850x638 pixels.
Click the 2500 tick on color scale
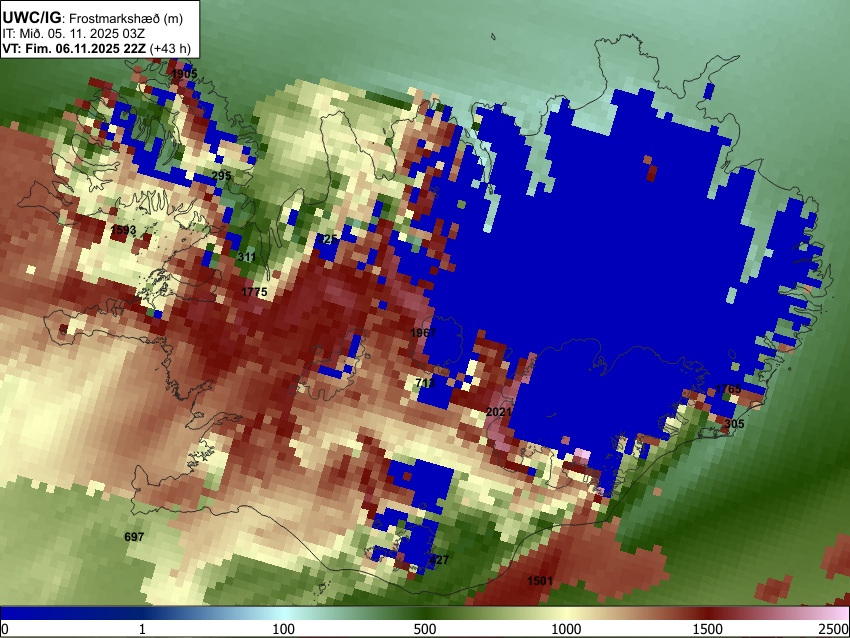pos(834,629)
